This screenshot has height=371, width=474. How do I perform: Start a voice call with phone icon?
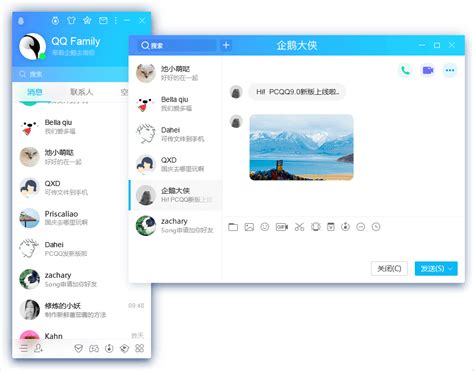click(x=405, y=70)
